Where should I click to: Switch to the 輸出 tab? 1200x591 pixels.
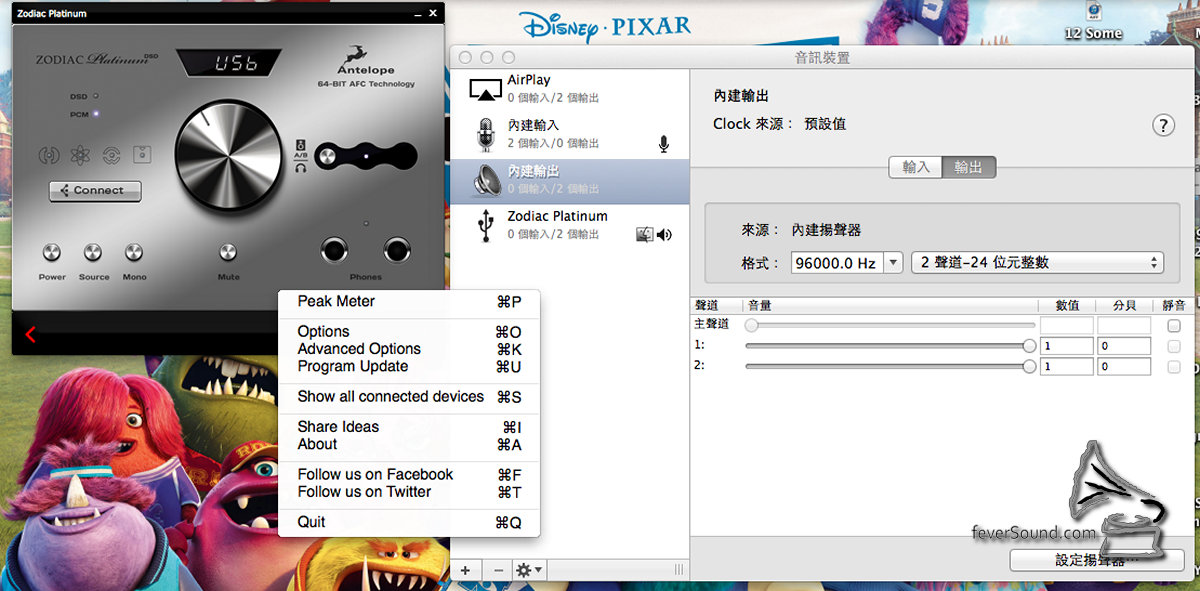[x=969, y=168]
